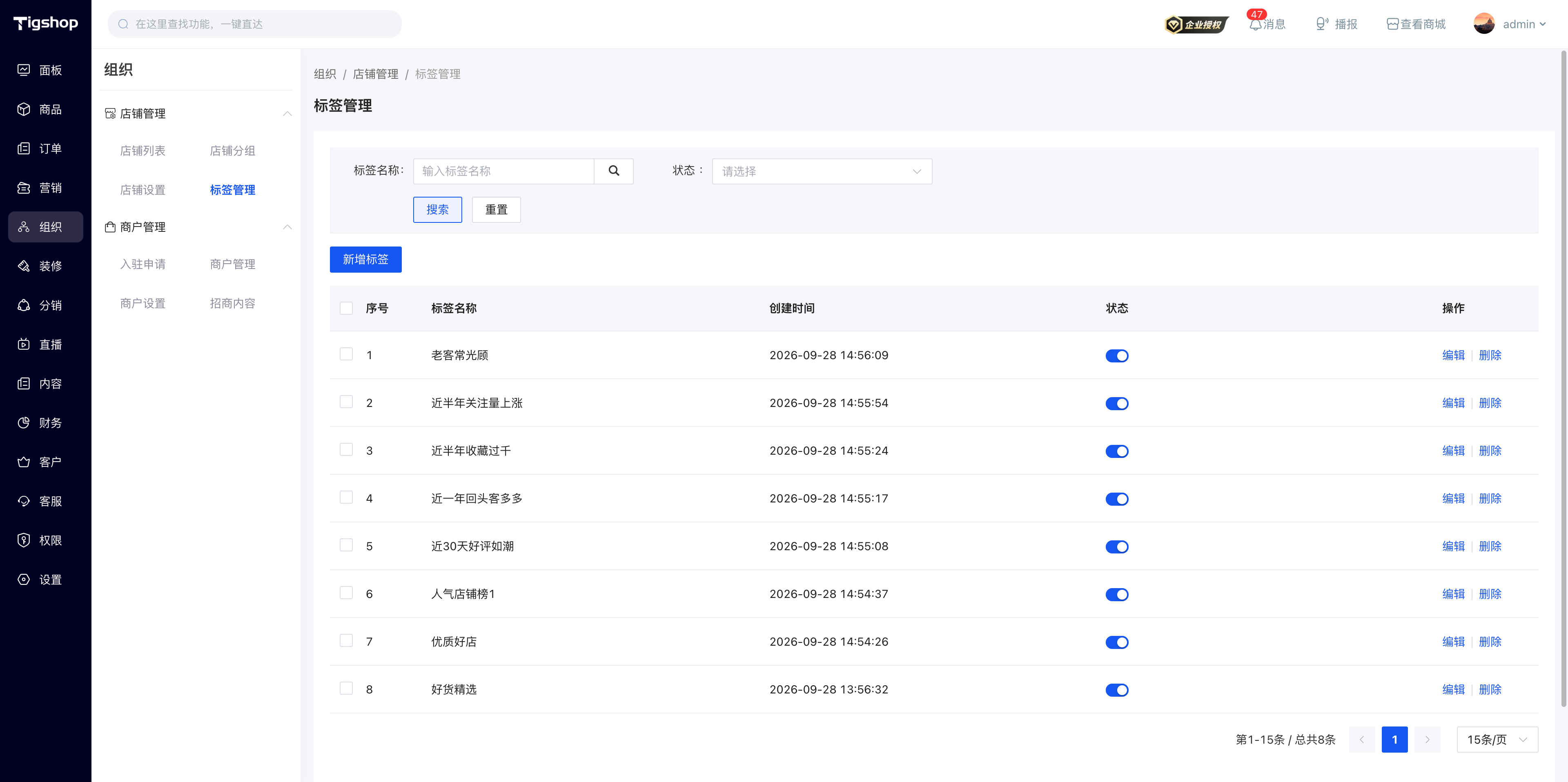1568x782 pixels.
Task: Click the Tigshop logo
Action: point(46,23)
